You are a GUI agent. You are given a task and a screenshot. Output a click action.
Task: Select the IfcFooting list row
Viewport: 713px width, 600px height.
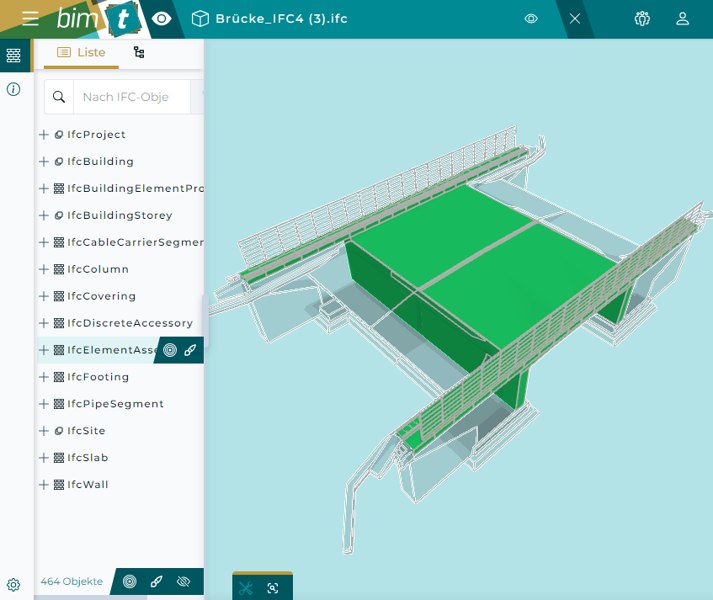click(120, 377)
